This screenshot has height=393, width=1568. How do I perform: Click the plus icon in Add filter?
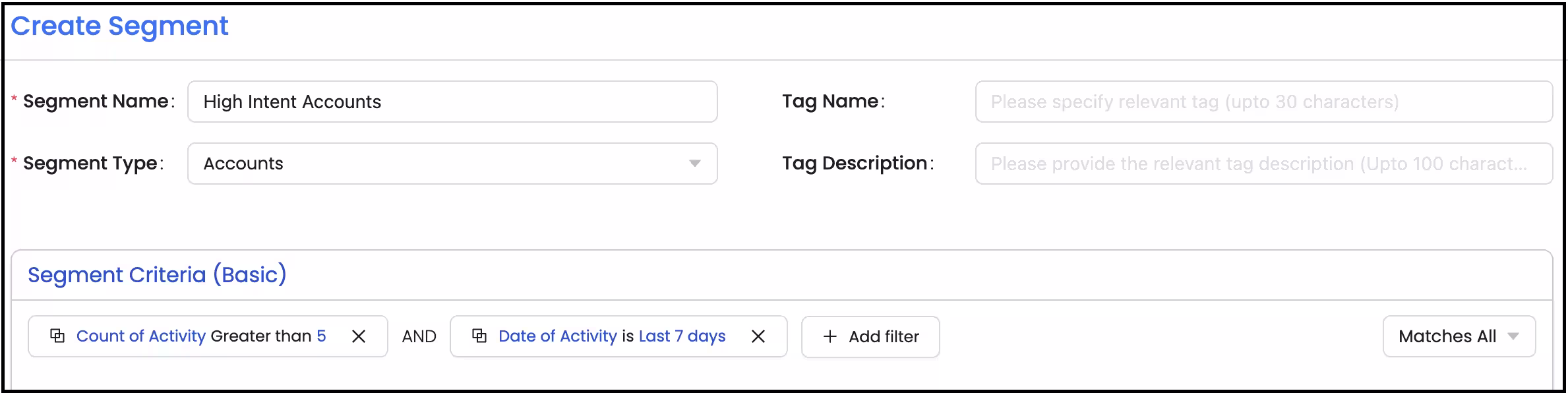click(829, 336)
